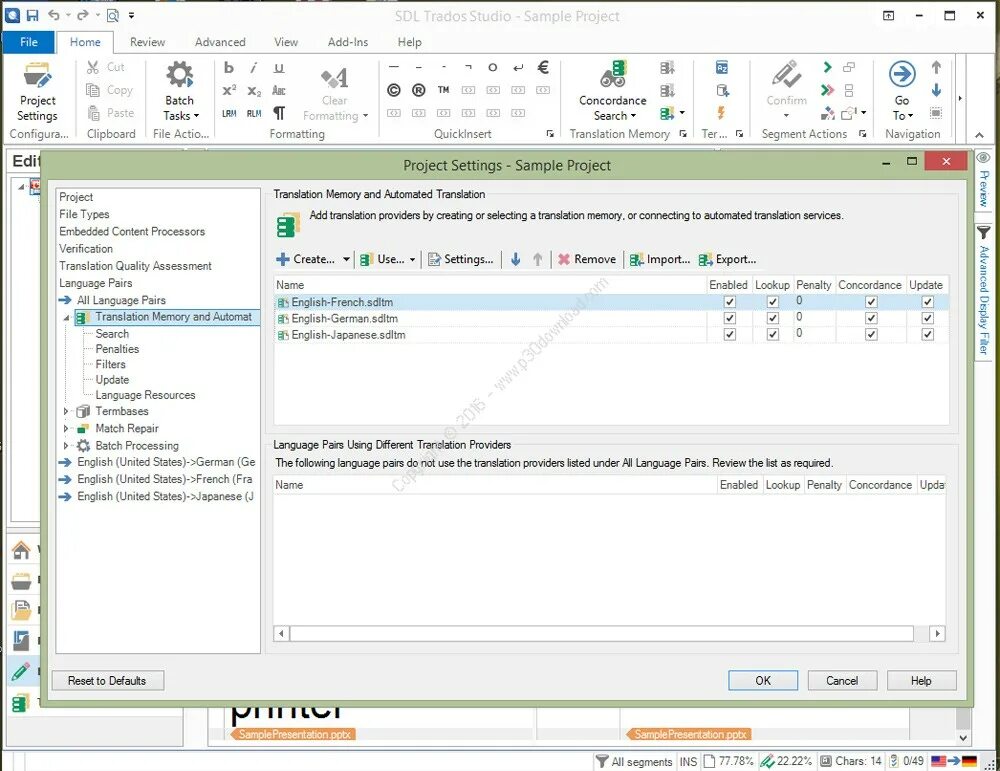This screenshot has width=1000, height=771.
Task: Click the Save icon in title bar
Action: click(32, 15)
